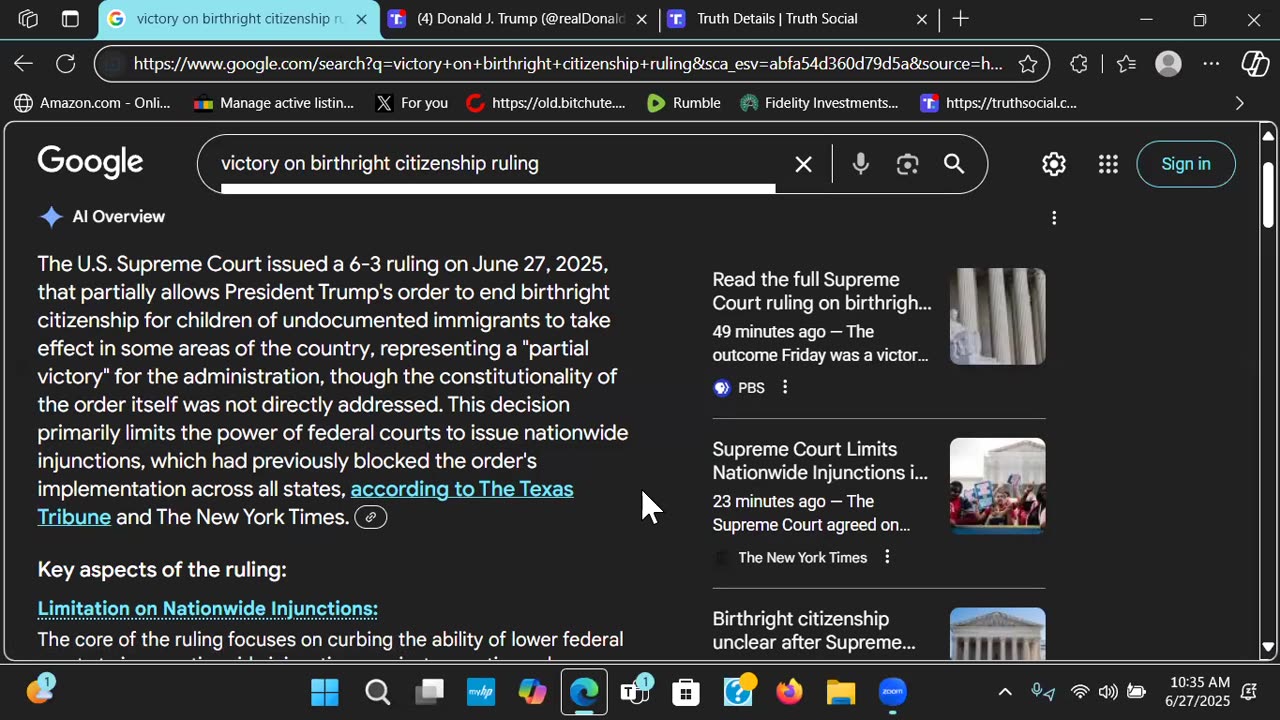The width and height of the screenshot is (1280, 720).
Task: Open Manage active listings bookmark
Action: (274, 103)
